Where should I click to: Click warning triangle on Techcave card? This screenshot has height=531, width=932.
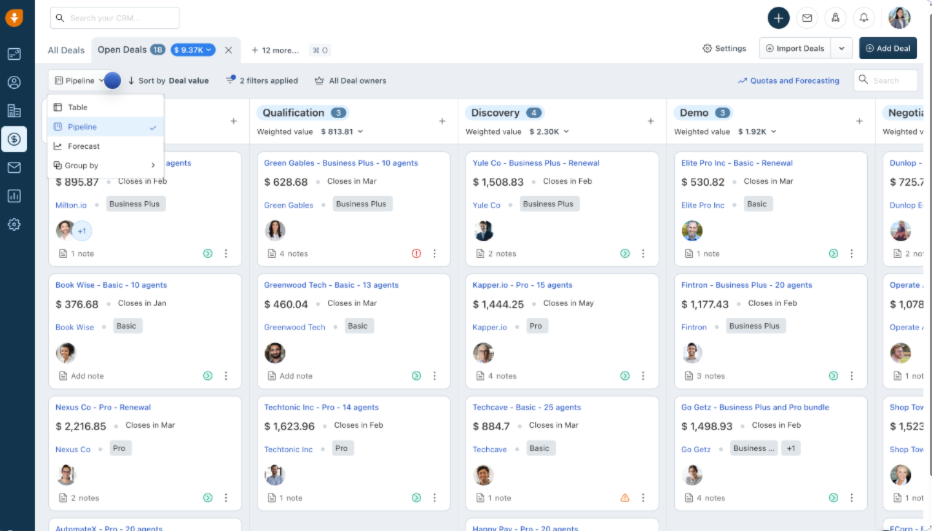tap(625, 498)
